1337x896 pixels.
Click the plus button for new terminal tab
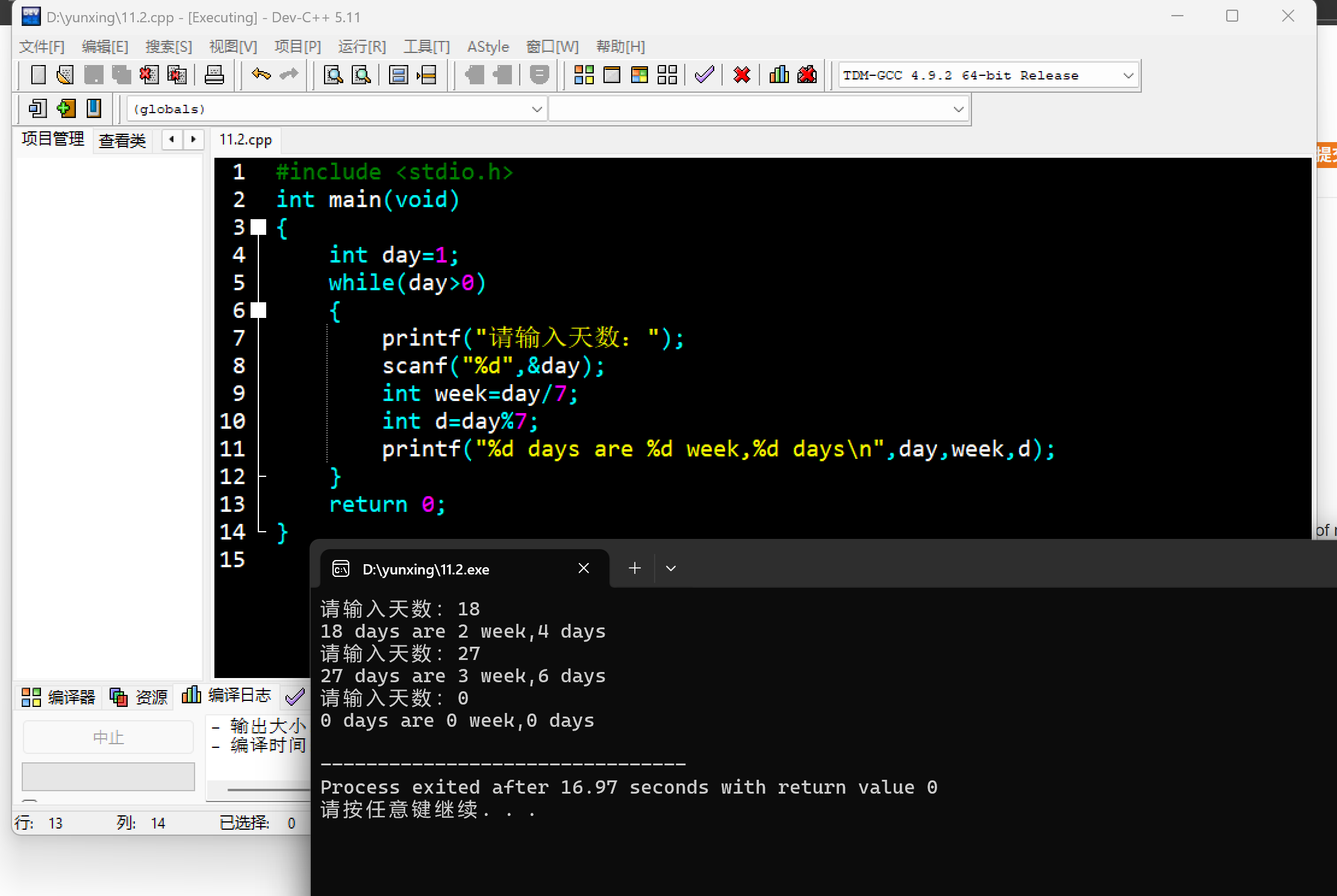click(635, 568)
